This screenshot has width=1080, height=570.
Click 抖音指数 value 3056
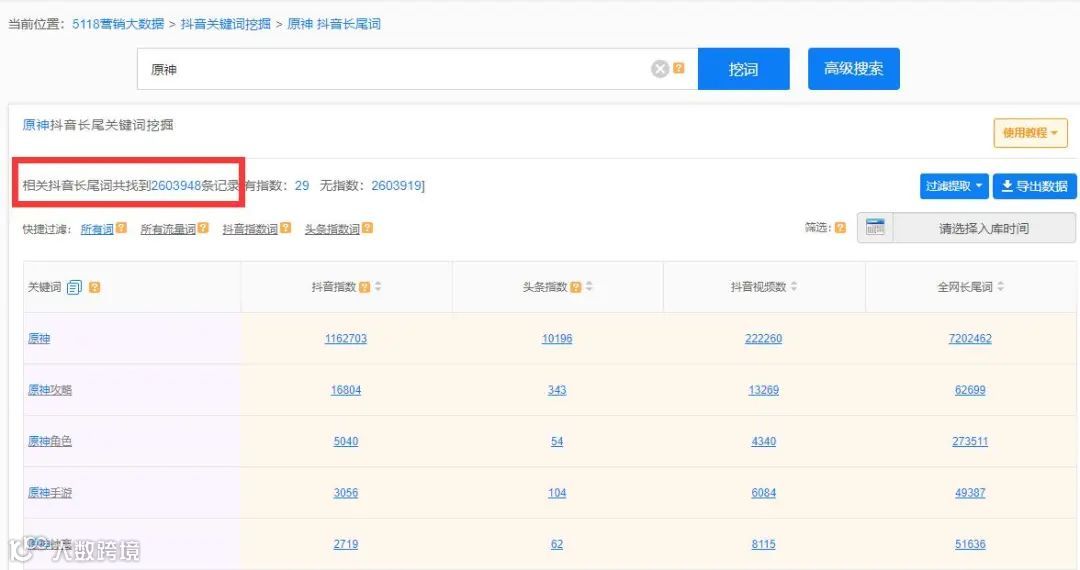346,493
